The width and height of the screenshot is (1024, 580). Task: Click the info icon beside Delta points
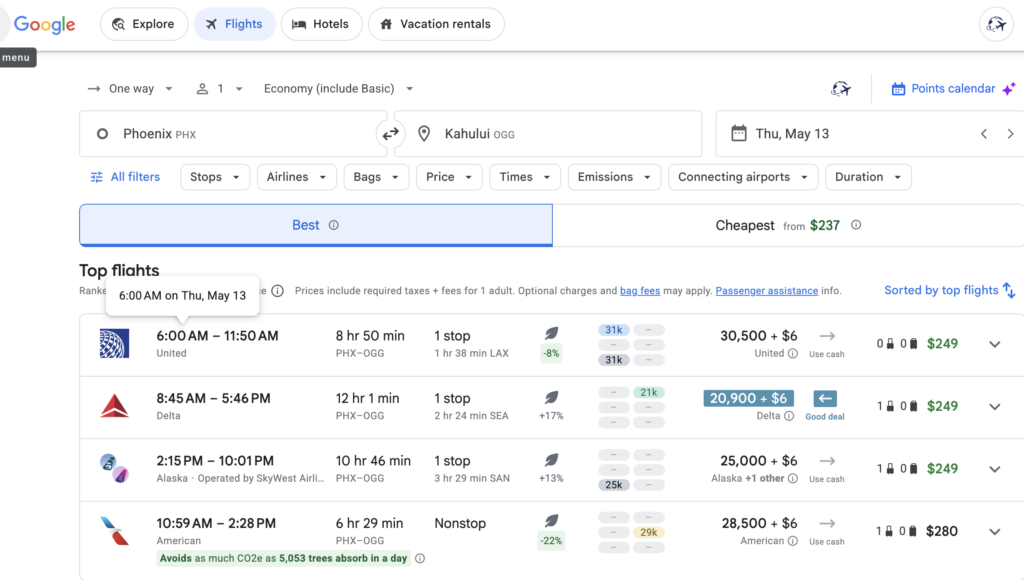pyautogui.click(x=789, y=416)
